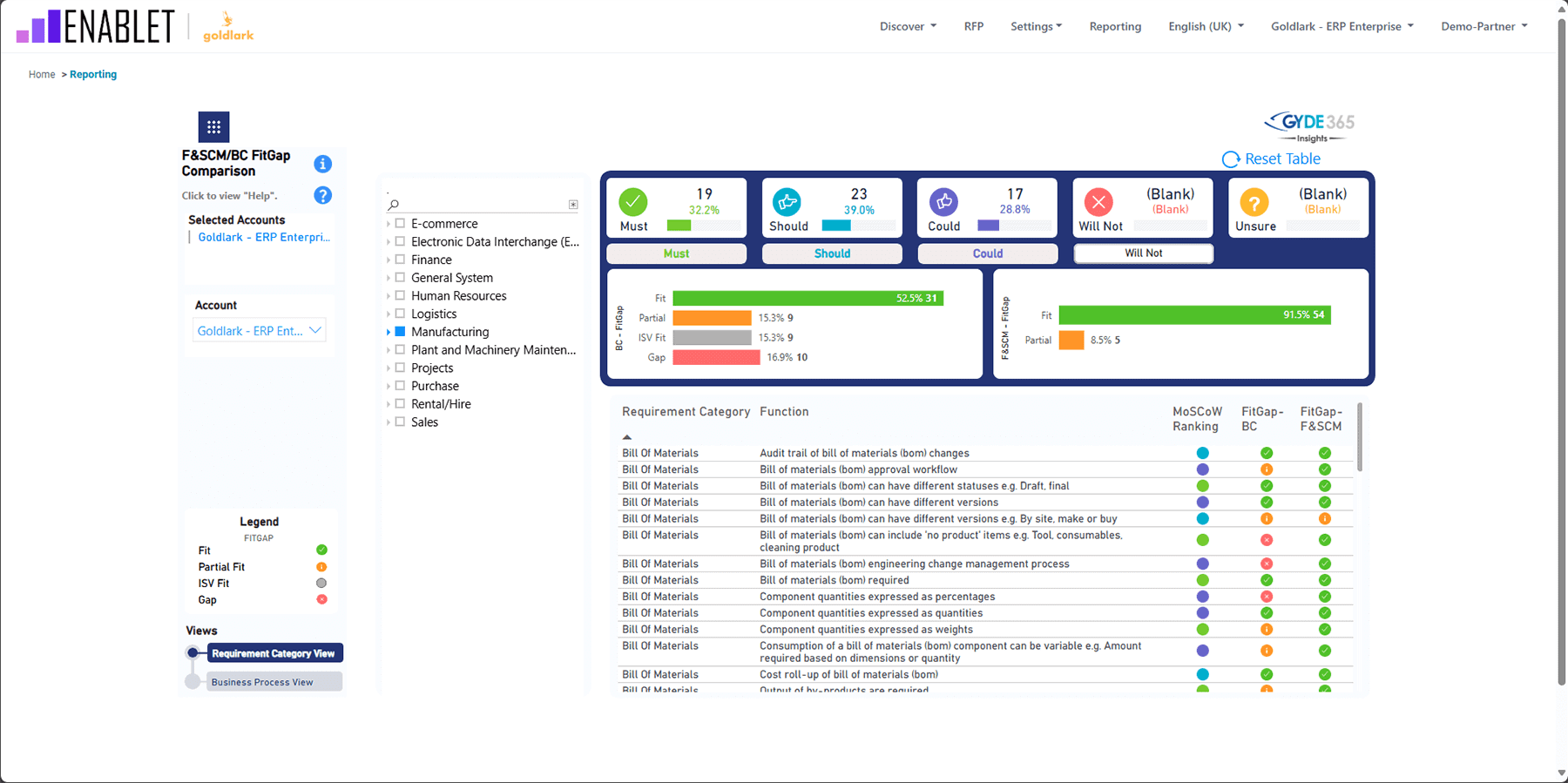The width and height of the screenshot is (1568, 783).
Task: Expand the Discover menu dropdown
Action: [x=908, y=26]
